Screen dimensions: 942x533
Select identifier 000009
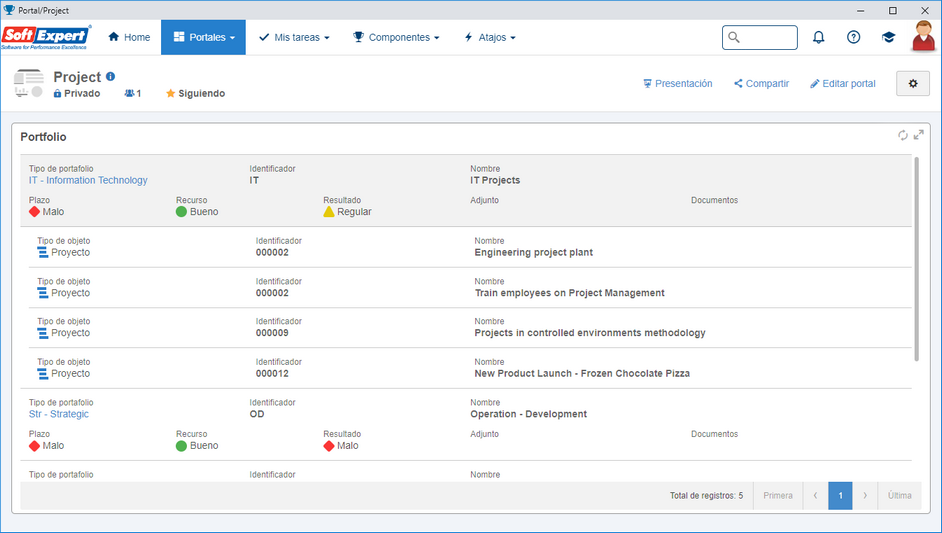(272, 333)
